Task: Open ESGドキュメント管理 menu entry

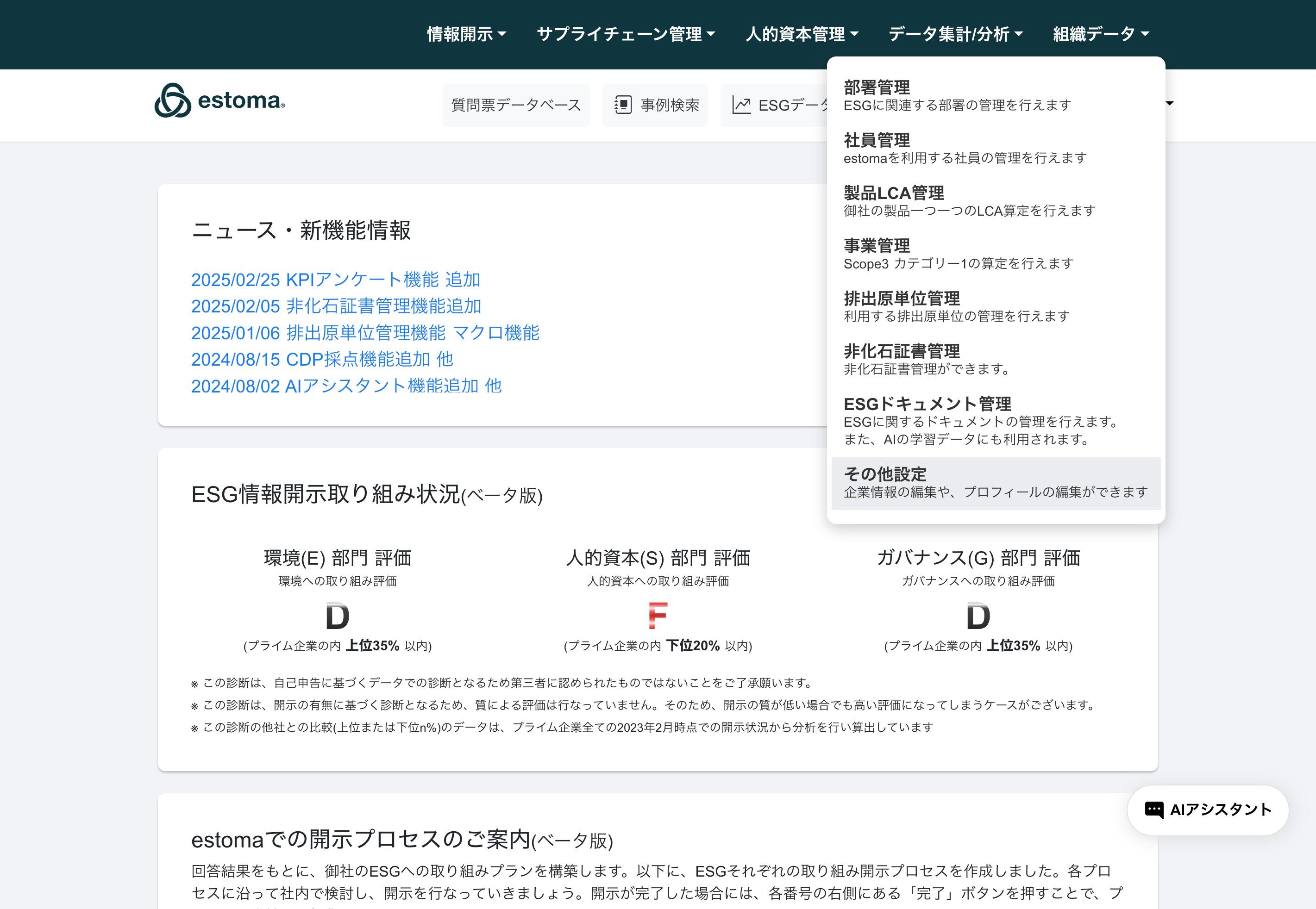Action: 927,405
